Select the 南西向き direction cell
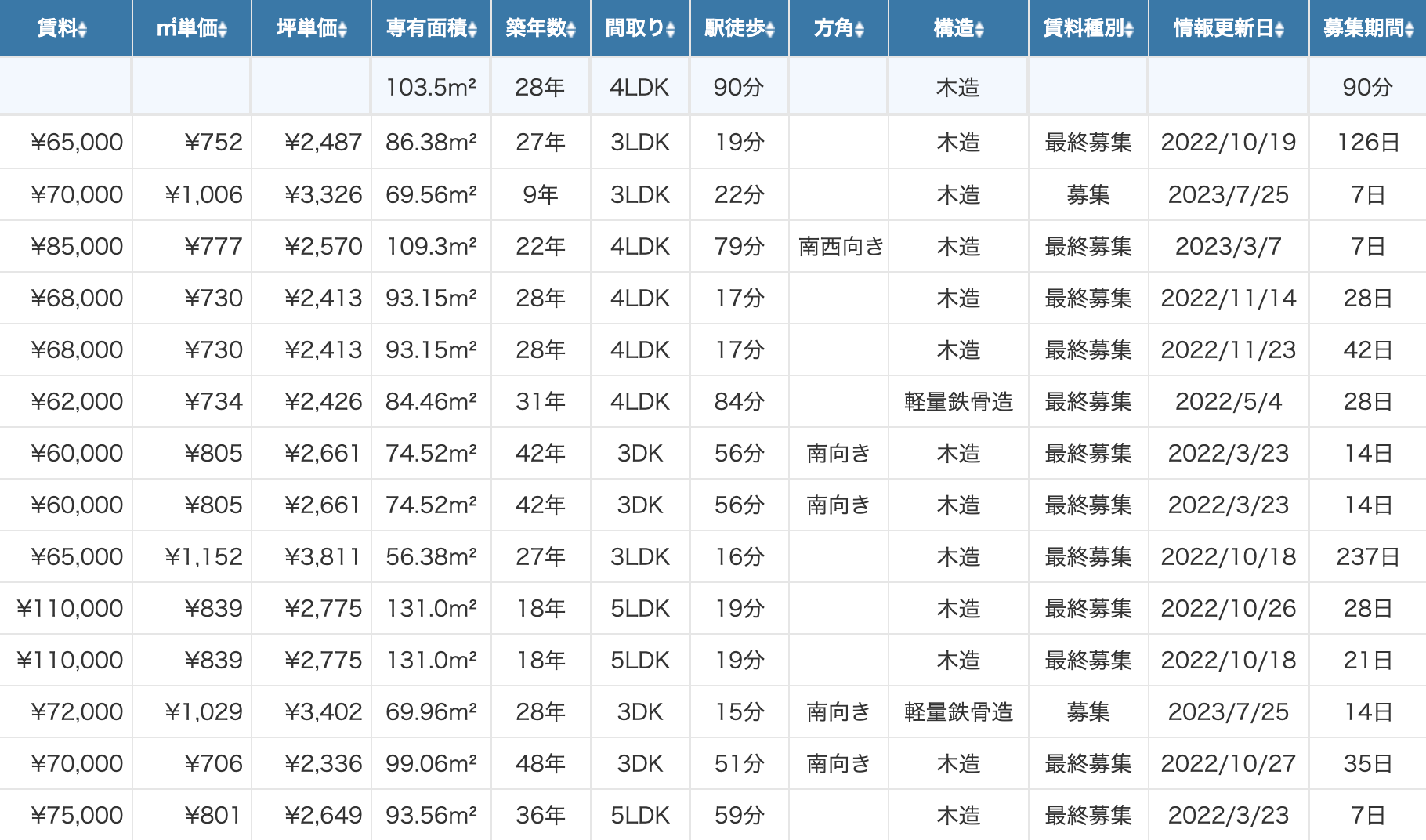Screen dimensions: 1426x840 pyautogui.click(x=838, y=246)
